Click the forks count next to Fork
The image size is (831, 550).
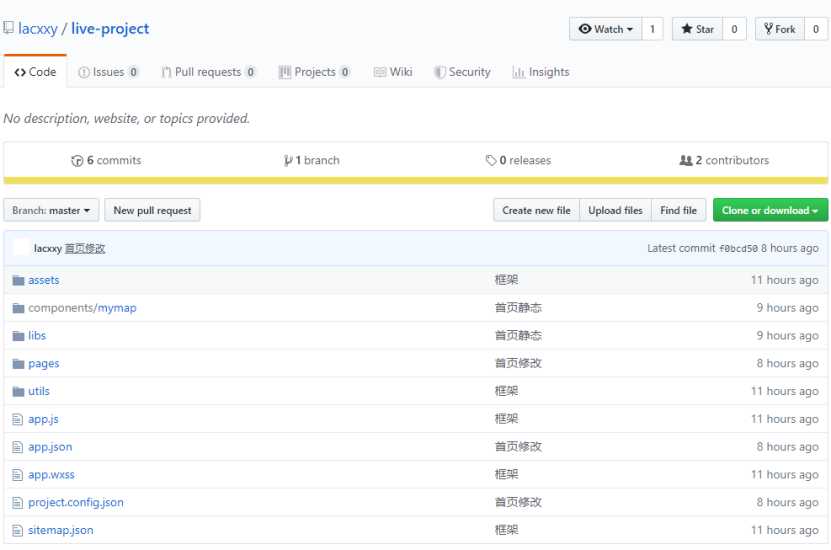pyautogui.click(x=816, y=29)
